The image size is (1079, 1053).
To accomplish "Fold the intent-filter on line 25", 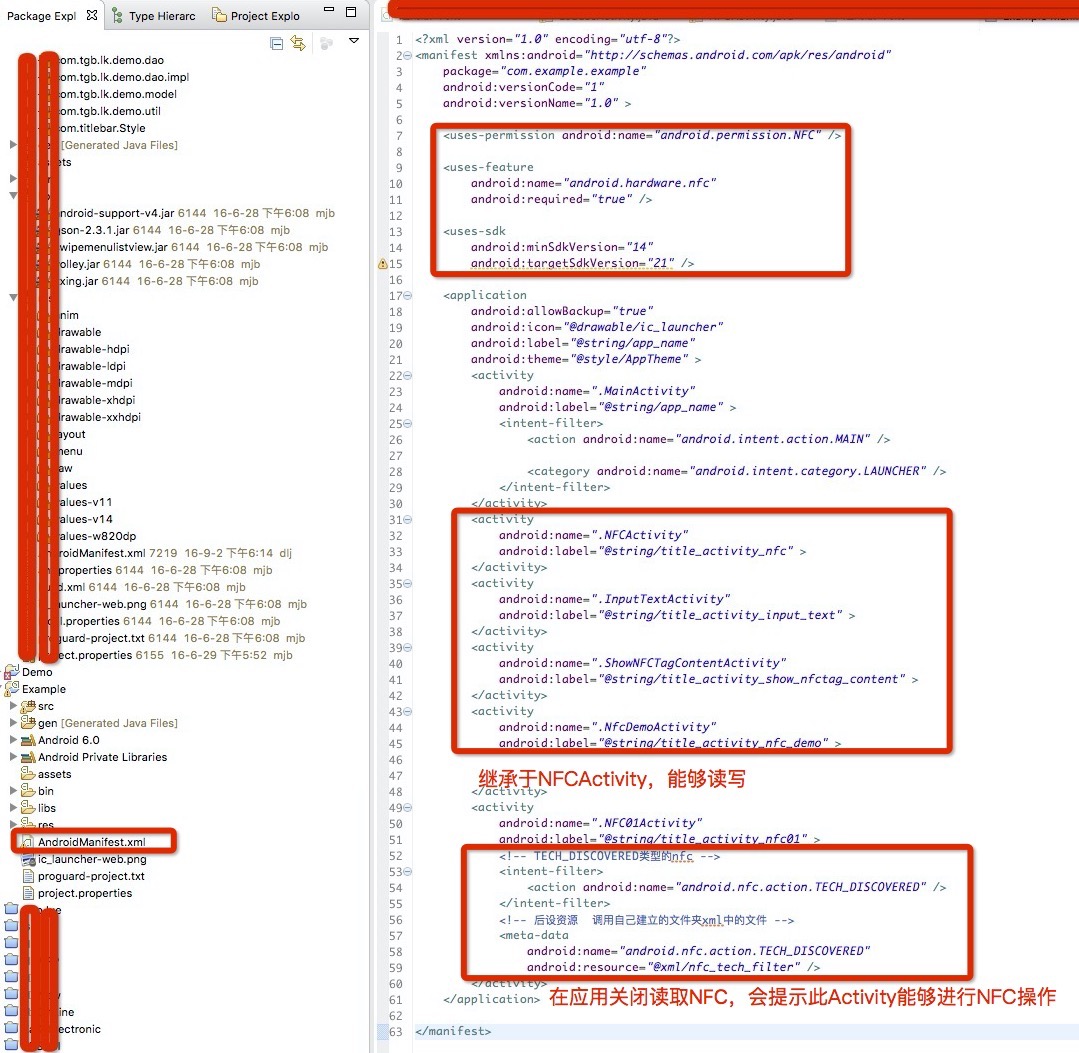I will pos(407,423).
